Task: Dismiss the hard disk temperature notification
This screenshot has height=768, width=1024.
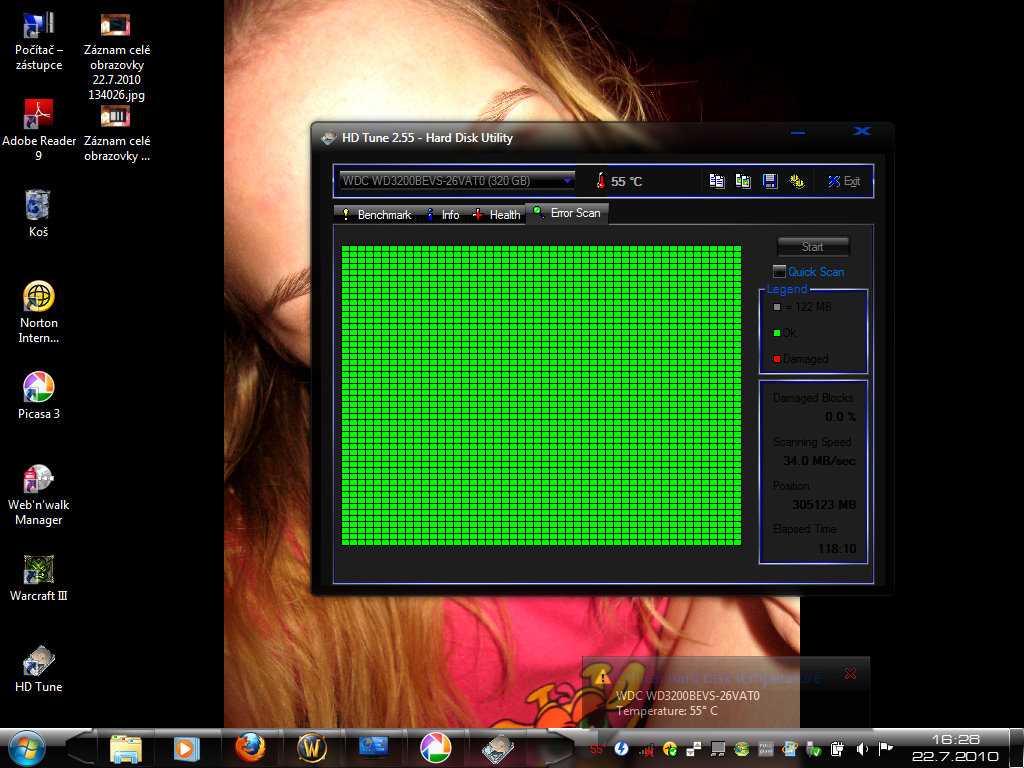Action: [850, 674]
